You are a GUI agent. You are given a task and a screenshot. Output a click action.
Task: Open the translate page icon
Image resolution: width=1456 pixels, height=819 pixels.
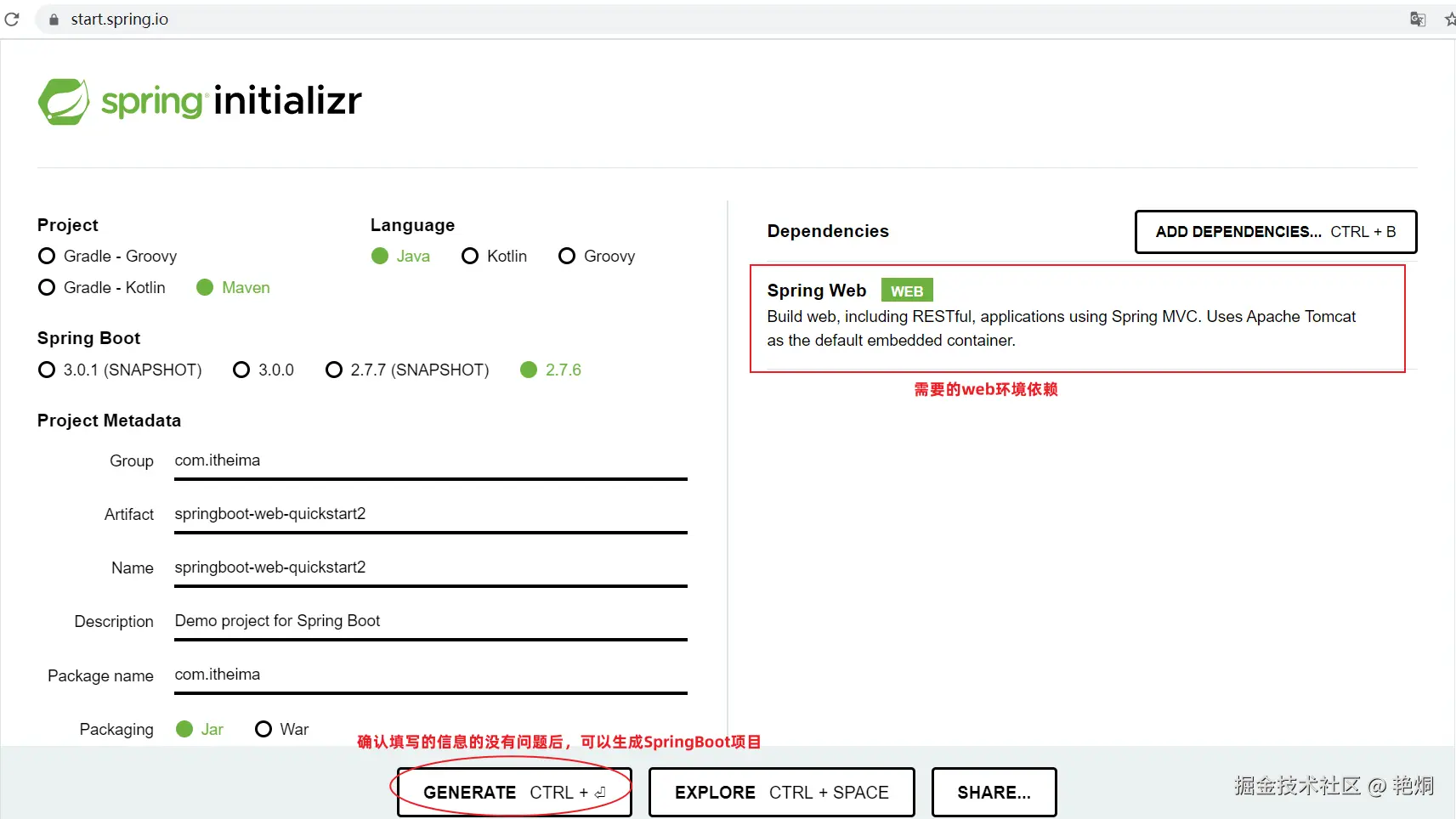1418,19
